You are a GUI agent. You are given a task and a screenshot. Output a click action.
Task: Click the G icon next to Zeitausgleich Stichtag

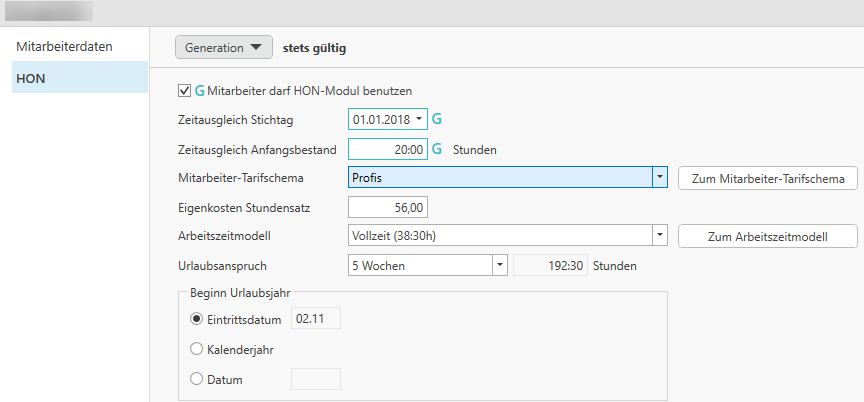[x=437, y=119]
